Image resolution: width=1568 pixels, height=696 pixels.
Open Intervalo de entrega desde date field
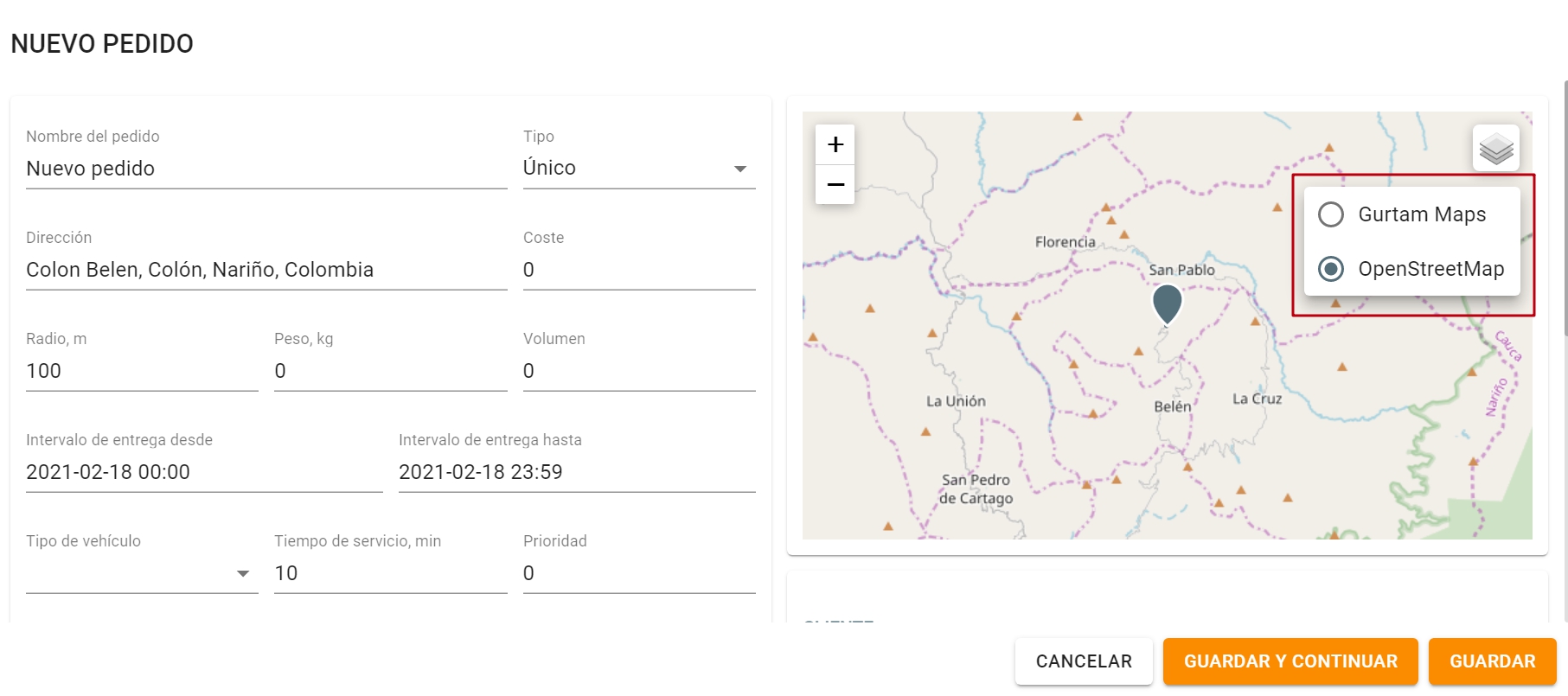204,472
